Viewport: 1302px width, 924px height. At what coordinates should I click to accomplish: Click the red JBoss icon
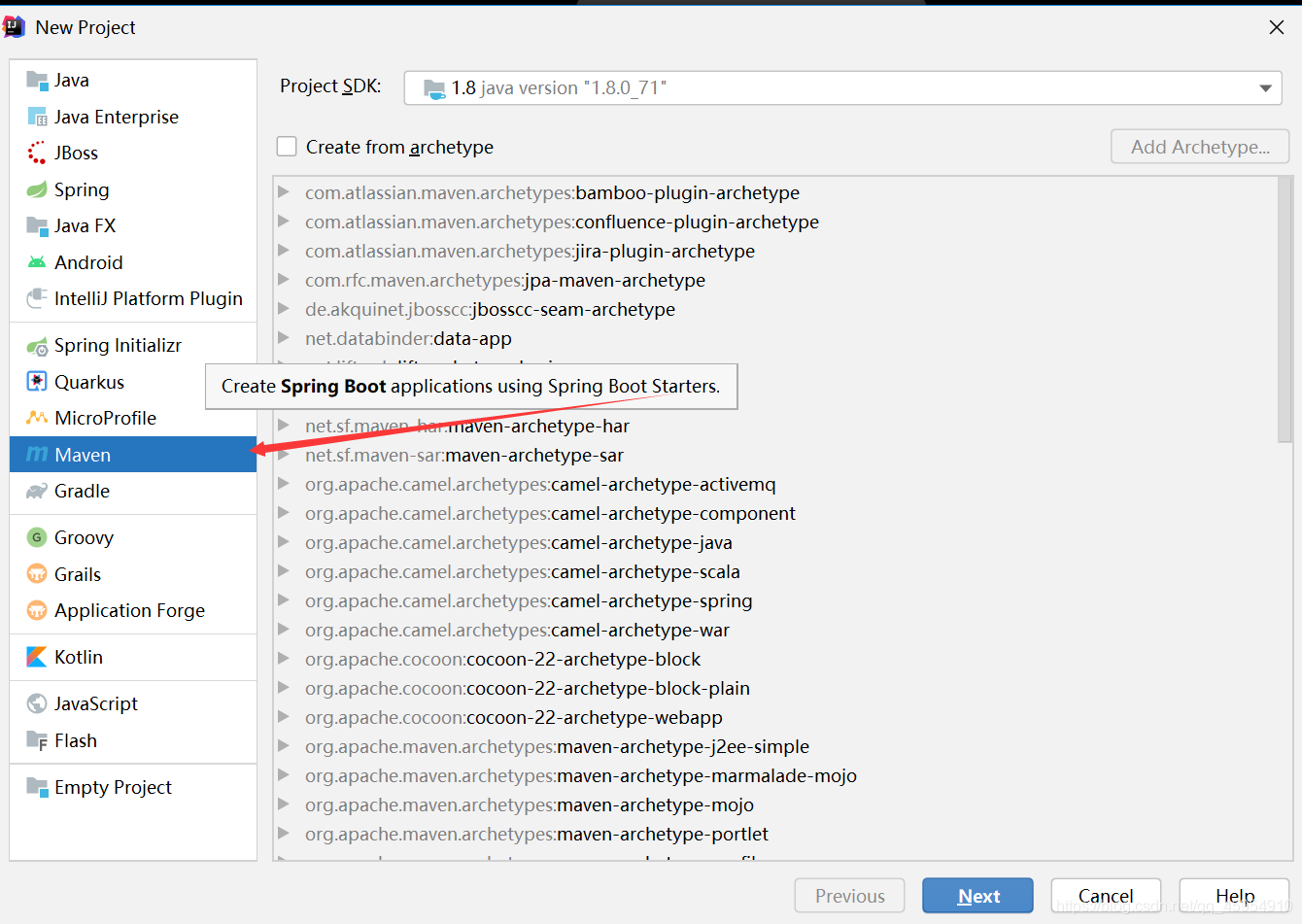coord(37,154)
